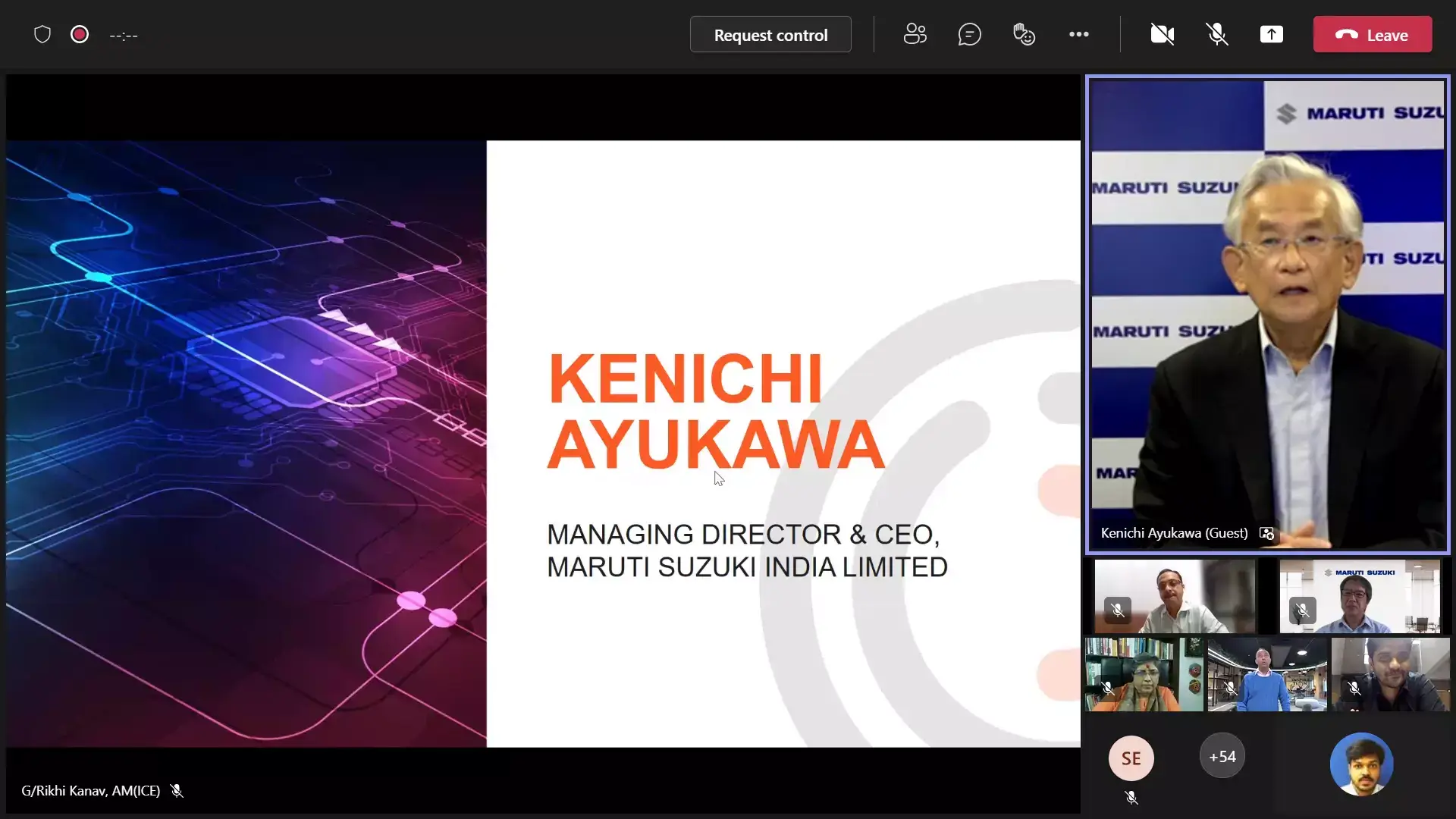Click the SE participant avatar
The height and width of the screenshot is (819, 1456).
pyautogui.click(x=1131, y=758)
